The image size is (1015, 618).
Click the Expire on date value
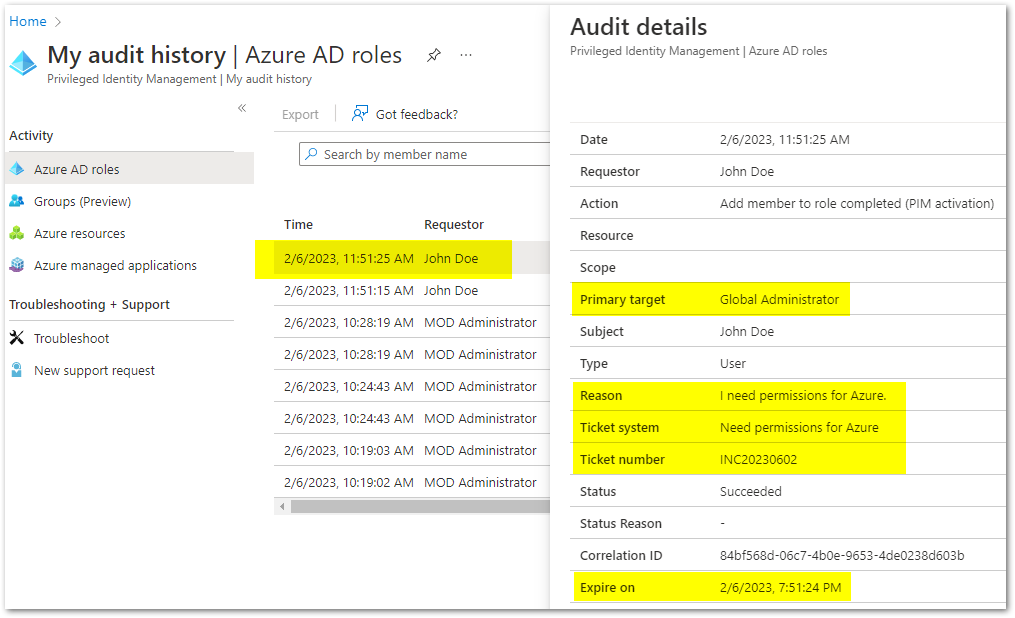coord(781,588)
